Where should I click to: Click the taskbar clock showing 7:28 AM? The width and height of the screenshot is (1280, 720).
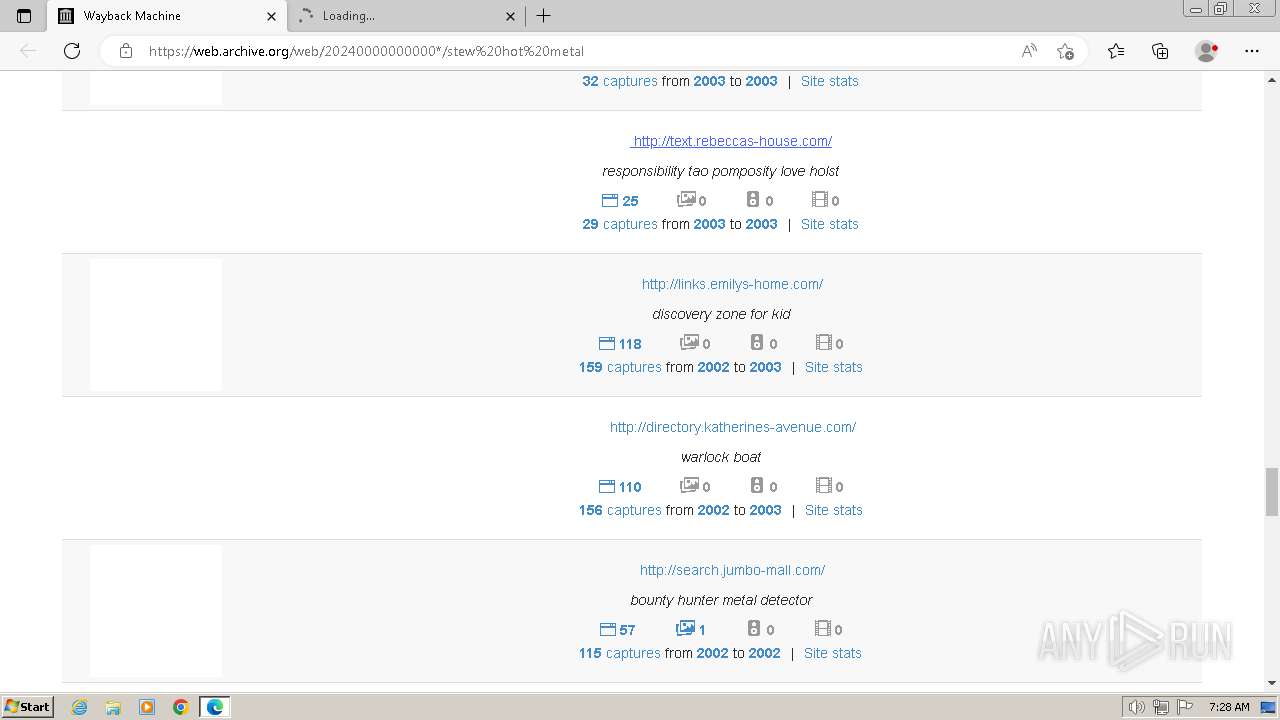tap(1229, 707)
